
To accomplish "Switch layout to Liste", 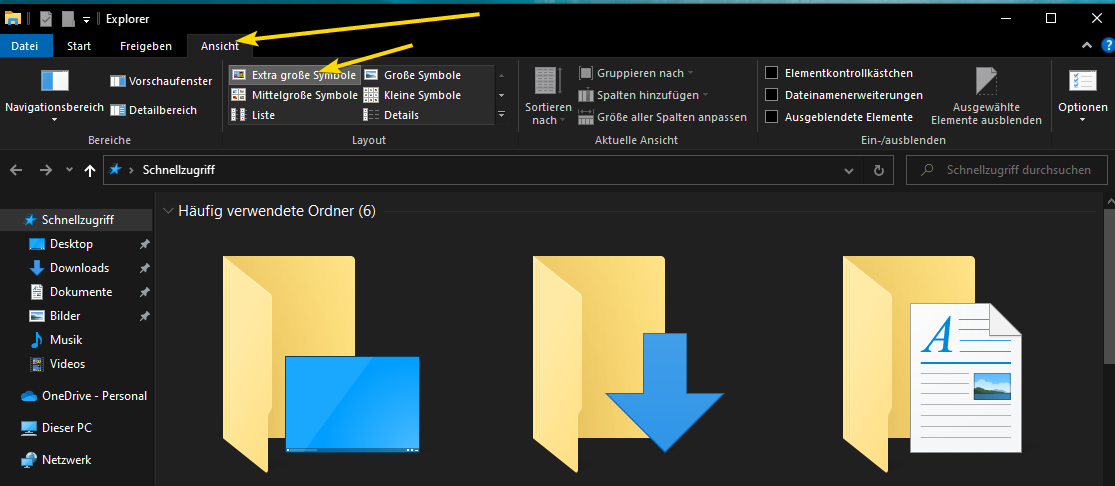I will point(254,115).
